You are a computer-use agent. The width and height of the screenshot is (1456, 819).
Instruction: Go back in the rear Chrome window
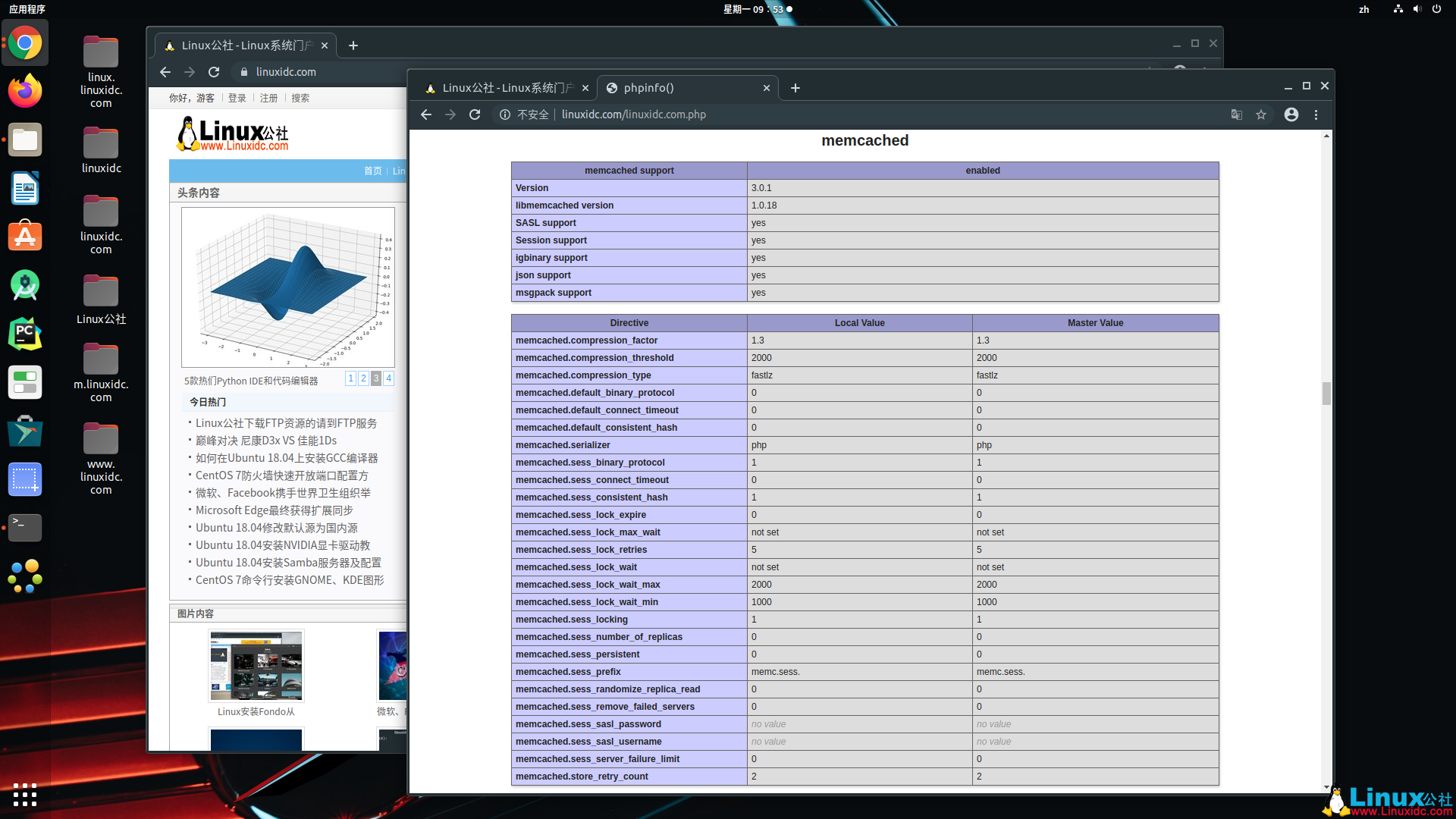tap(165, 72)
